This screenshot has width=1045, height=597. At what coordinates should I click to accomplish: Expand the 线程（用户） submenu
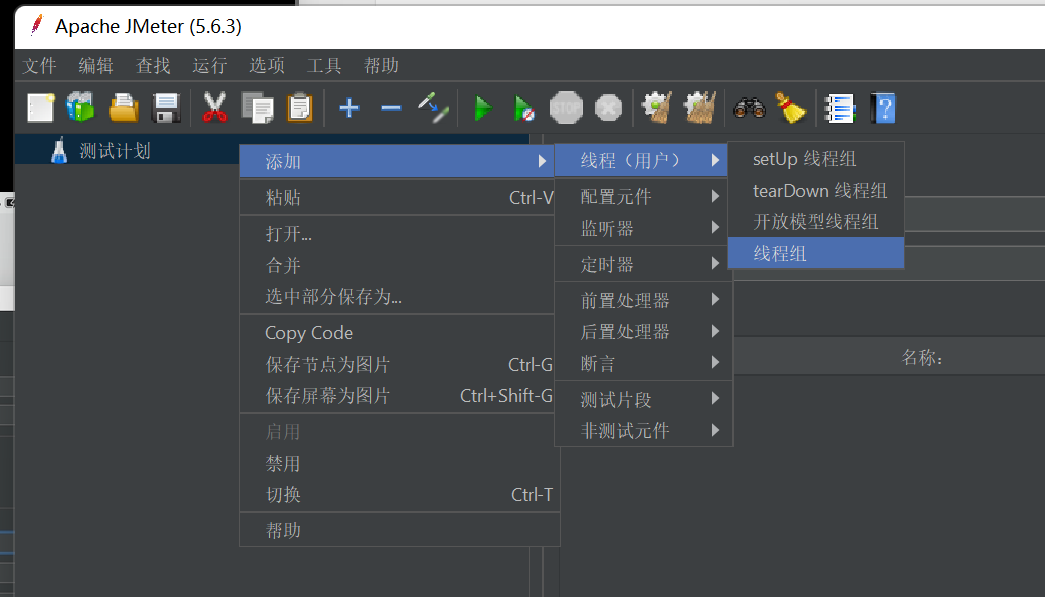(x=640, y=160)
